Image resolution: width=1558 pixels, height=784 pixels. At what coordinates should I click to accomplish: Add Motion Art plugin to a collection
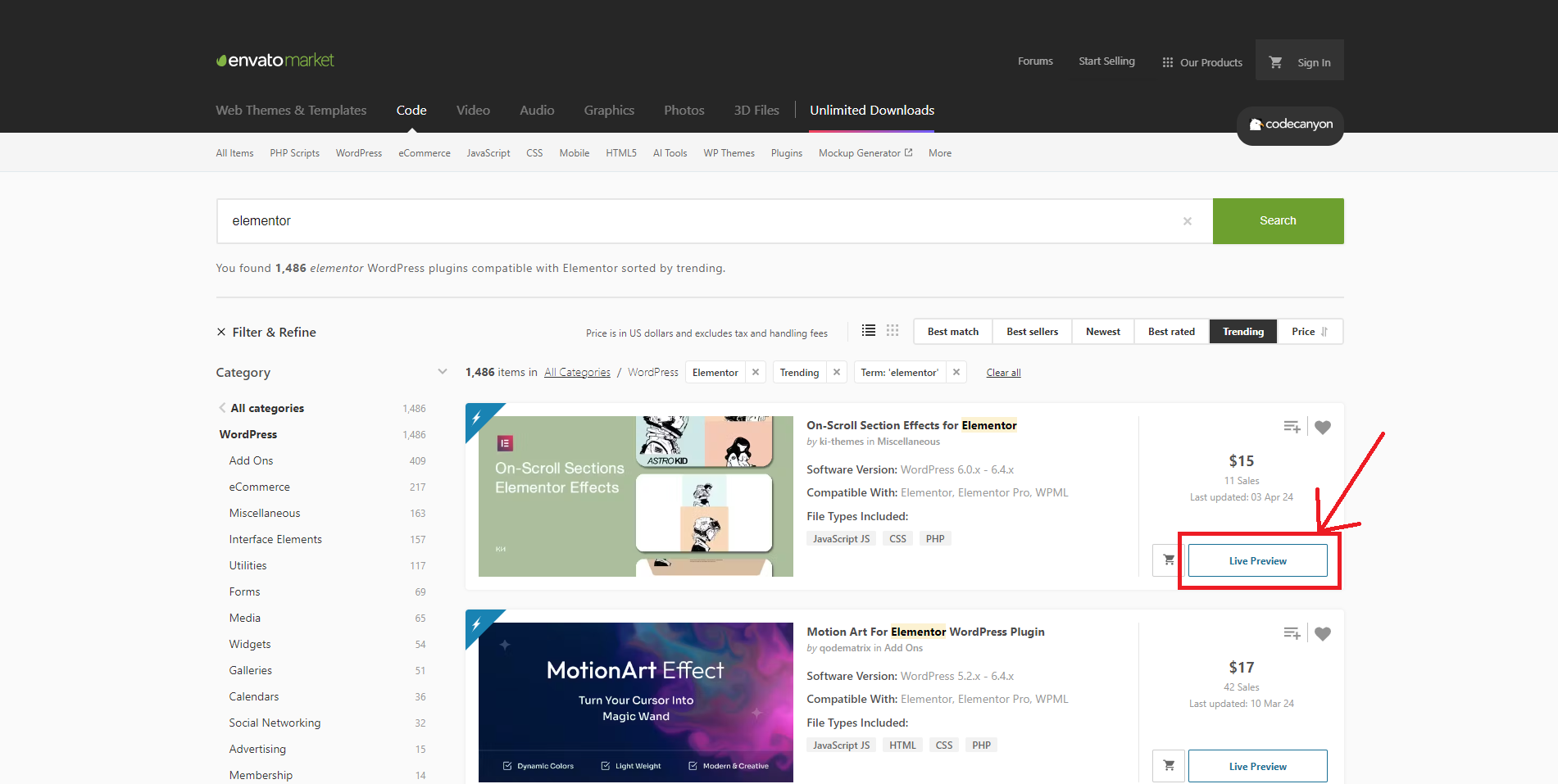point(1292,633)
